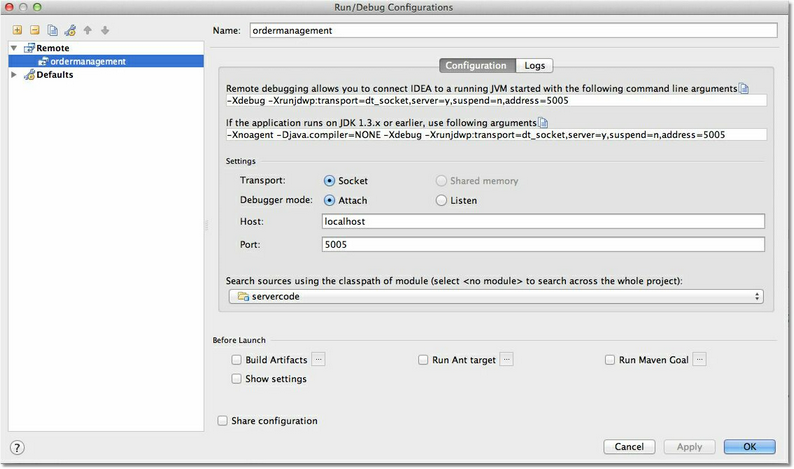Click the Remote configuration type icon
This screenshot has height=469, width=794.
tap(29, 48)
